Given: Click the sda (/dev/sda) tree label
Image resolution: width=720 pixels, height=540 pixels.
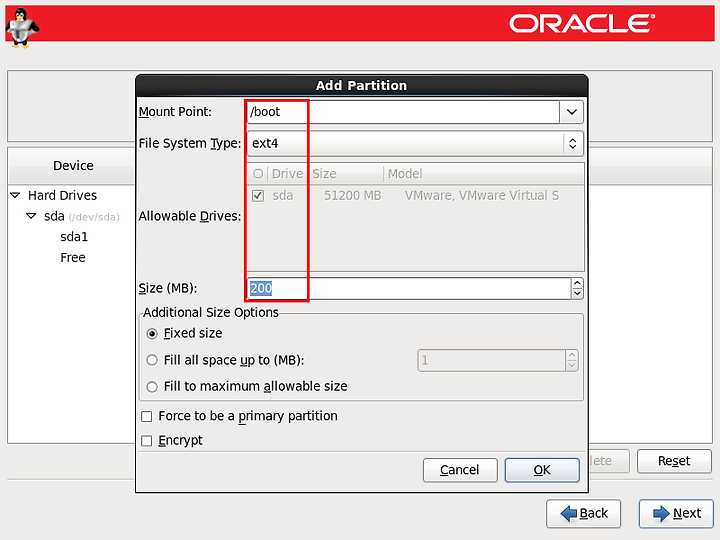Looking at the screenshot, I should pos(82,216).
